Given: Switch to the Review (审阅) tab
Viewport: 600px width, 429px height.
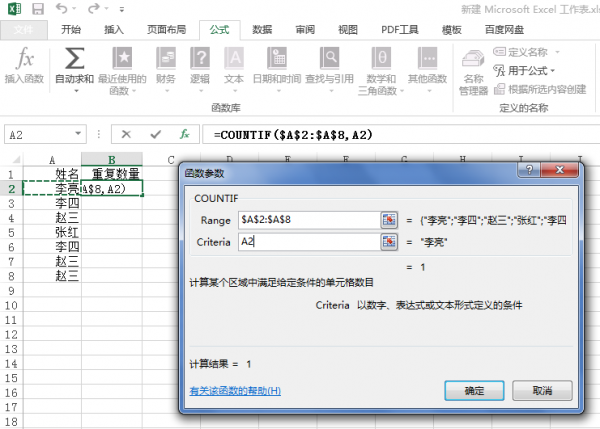Looking at the screenshot, I should [305, 30].
